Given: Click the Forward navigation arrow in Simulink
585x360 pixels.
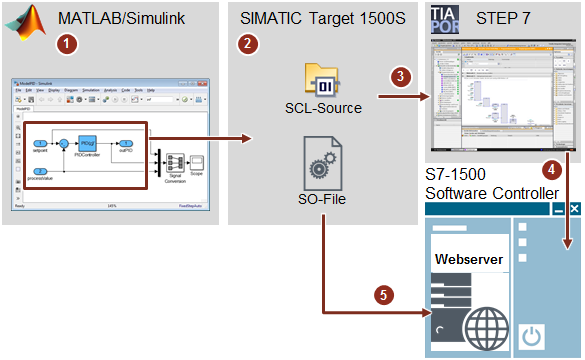Looking at the screenshot, I should tap(51, 99).
